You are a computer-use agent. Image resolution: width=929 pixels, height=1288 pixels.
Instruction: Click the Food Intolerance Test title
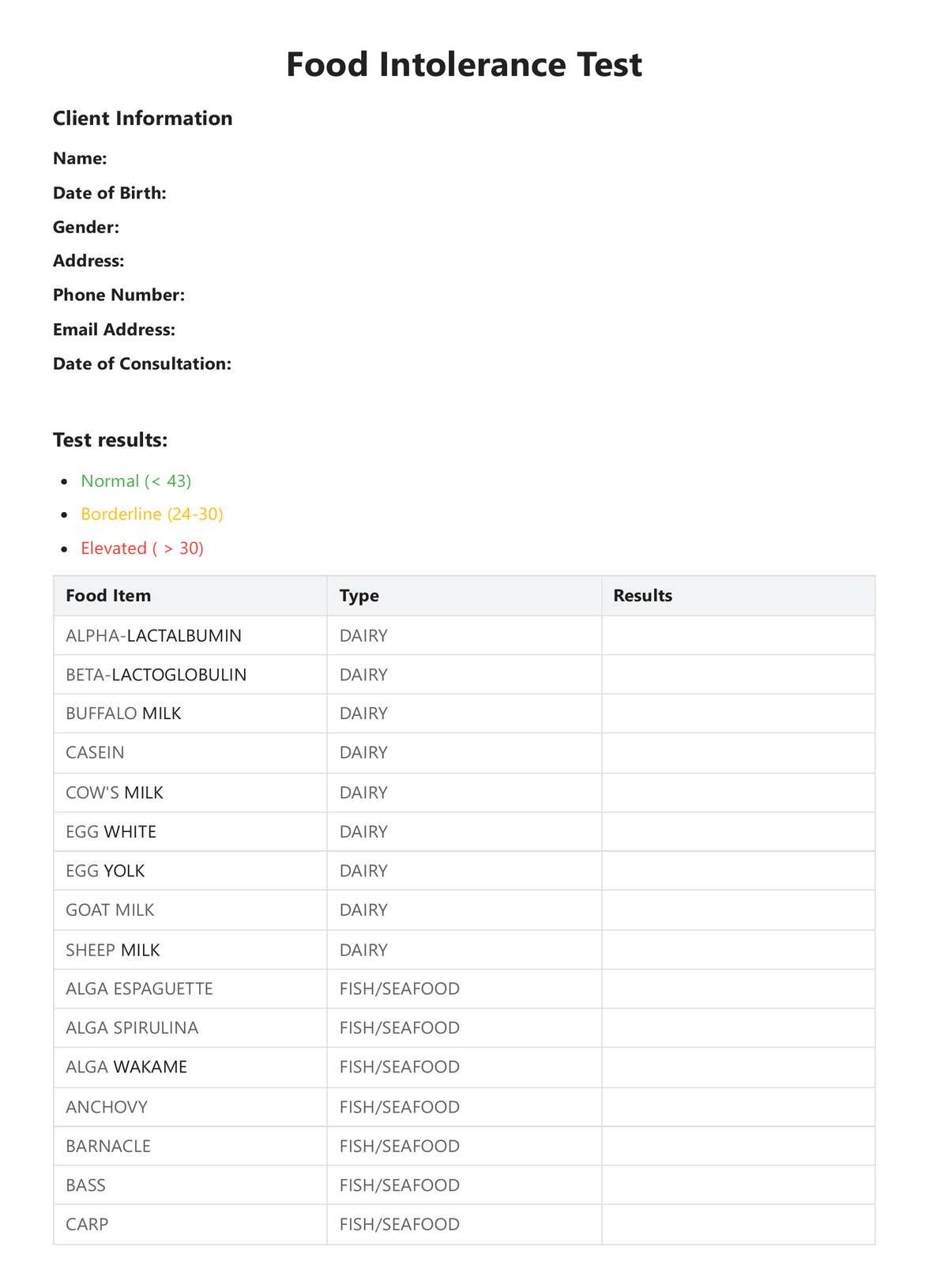[464, 65]
